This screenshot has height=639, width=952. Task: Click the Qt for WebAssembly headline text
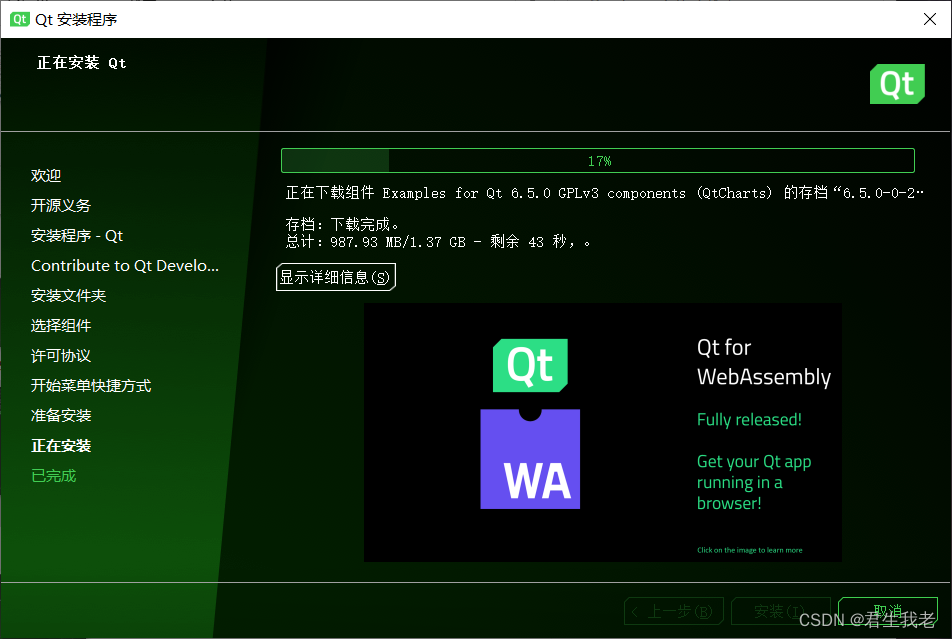(763, 362)
